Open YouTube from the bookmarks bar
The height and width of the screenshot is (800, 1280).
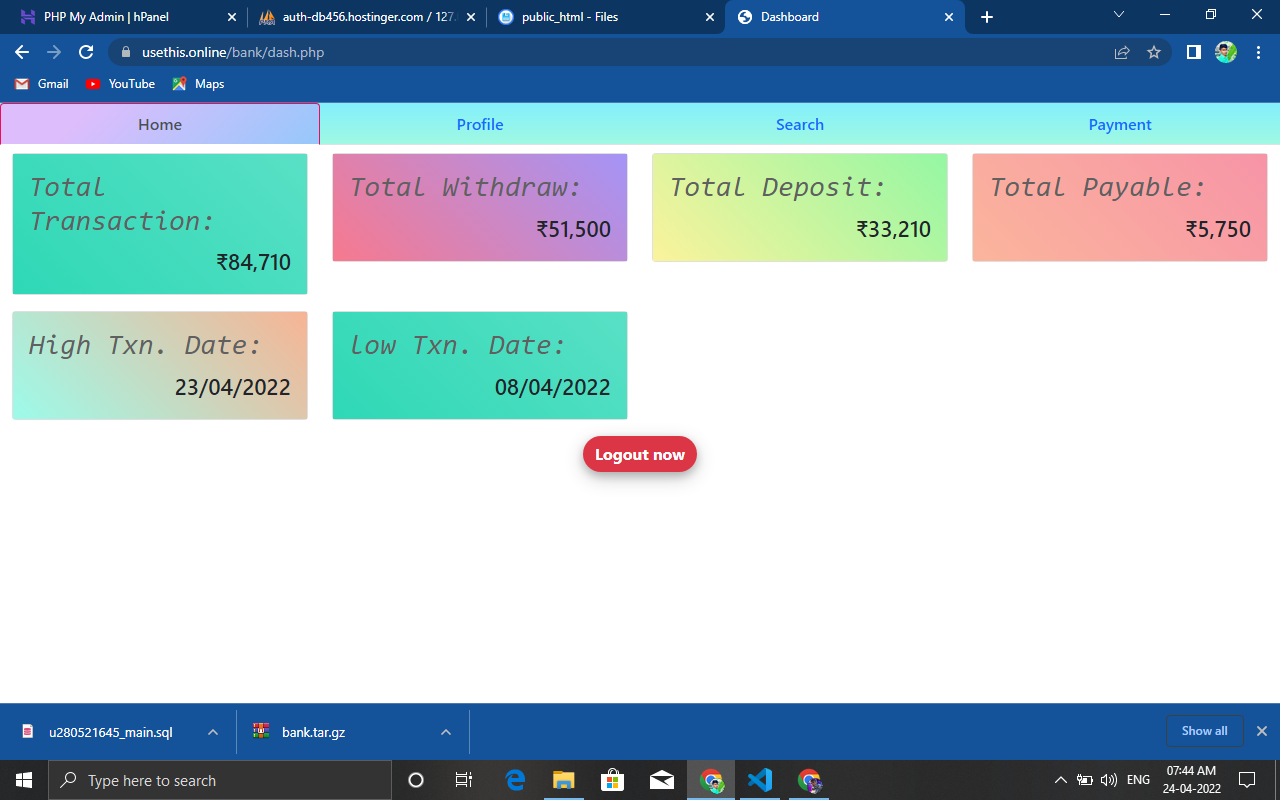119,84
